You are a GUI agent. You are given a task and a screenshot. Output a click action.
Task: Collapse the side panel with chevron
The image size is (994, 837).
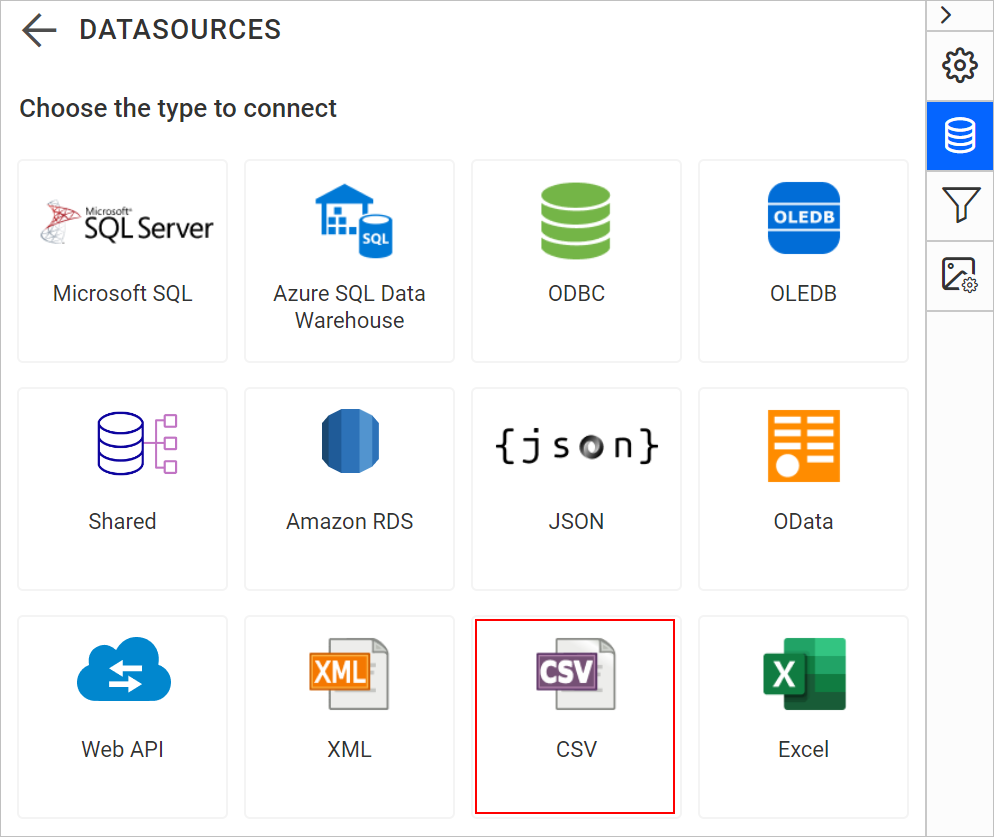point(946,15)
